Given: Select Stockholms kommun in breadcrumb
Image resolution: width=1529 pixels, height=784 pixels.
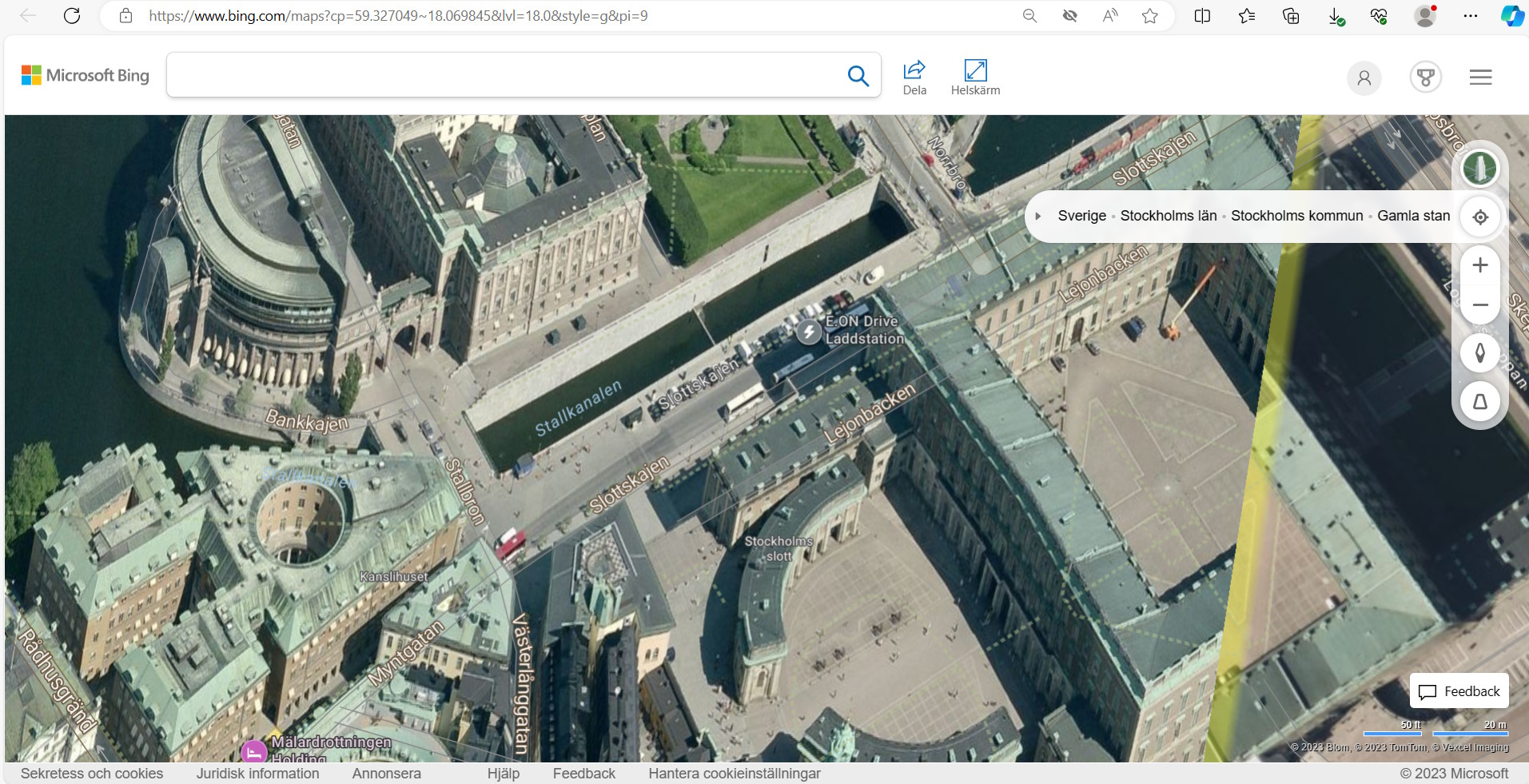Looking at the screenshot, I should [1296, 216].
